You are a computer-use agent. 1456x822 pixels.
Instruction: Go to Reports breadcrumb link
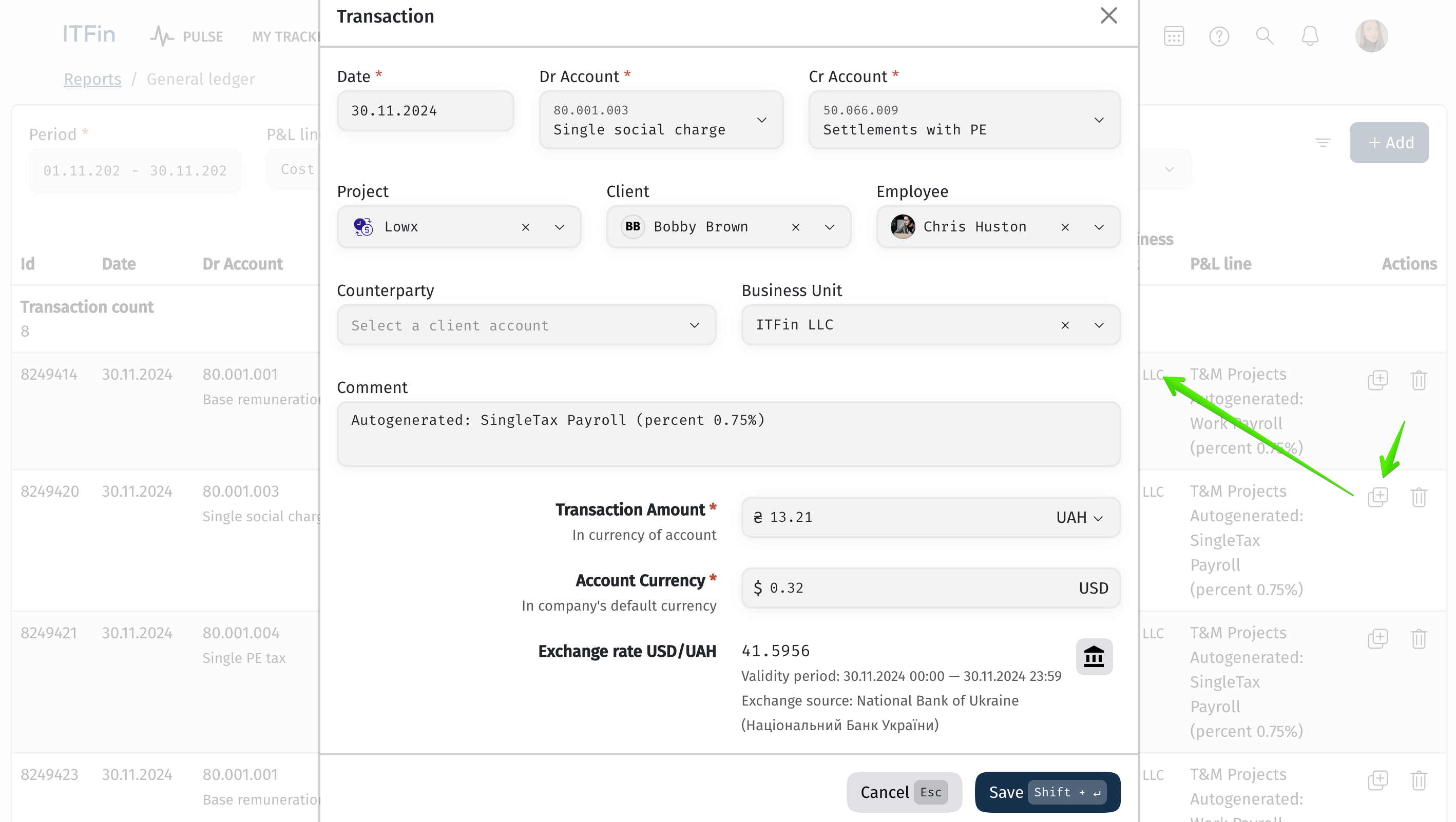(x=92, y=79)
